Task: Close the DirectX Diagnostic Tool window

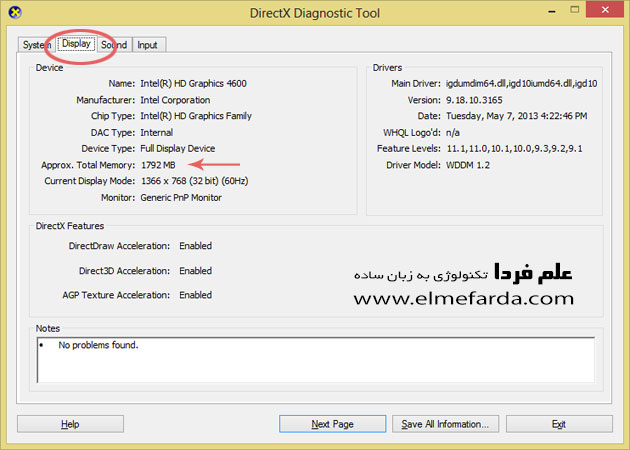Action: (x=603, y=13)
